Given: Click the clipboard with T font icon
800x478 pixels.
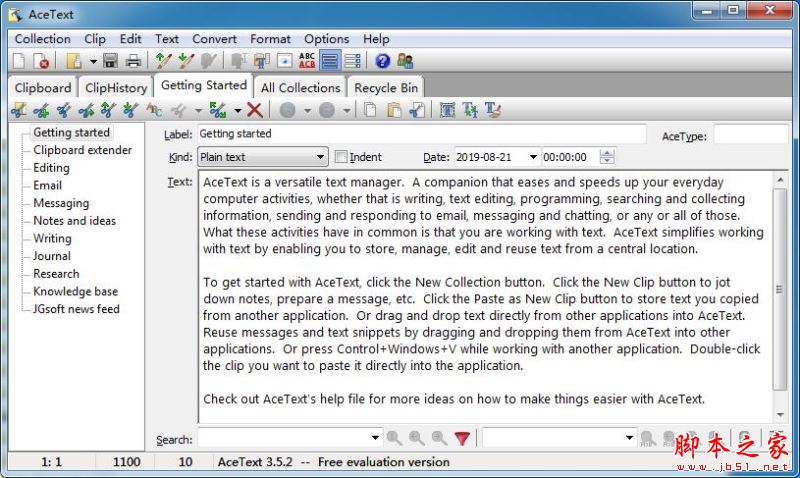Looking at the screenshot, I should click(x=262, y=61).
